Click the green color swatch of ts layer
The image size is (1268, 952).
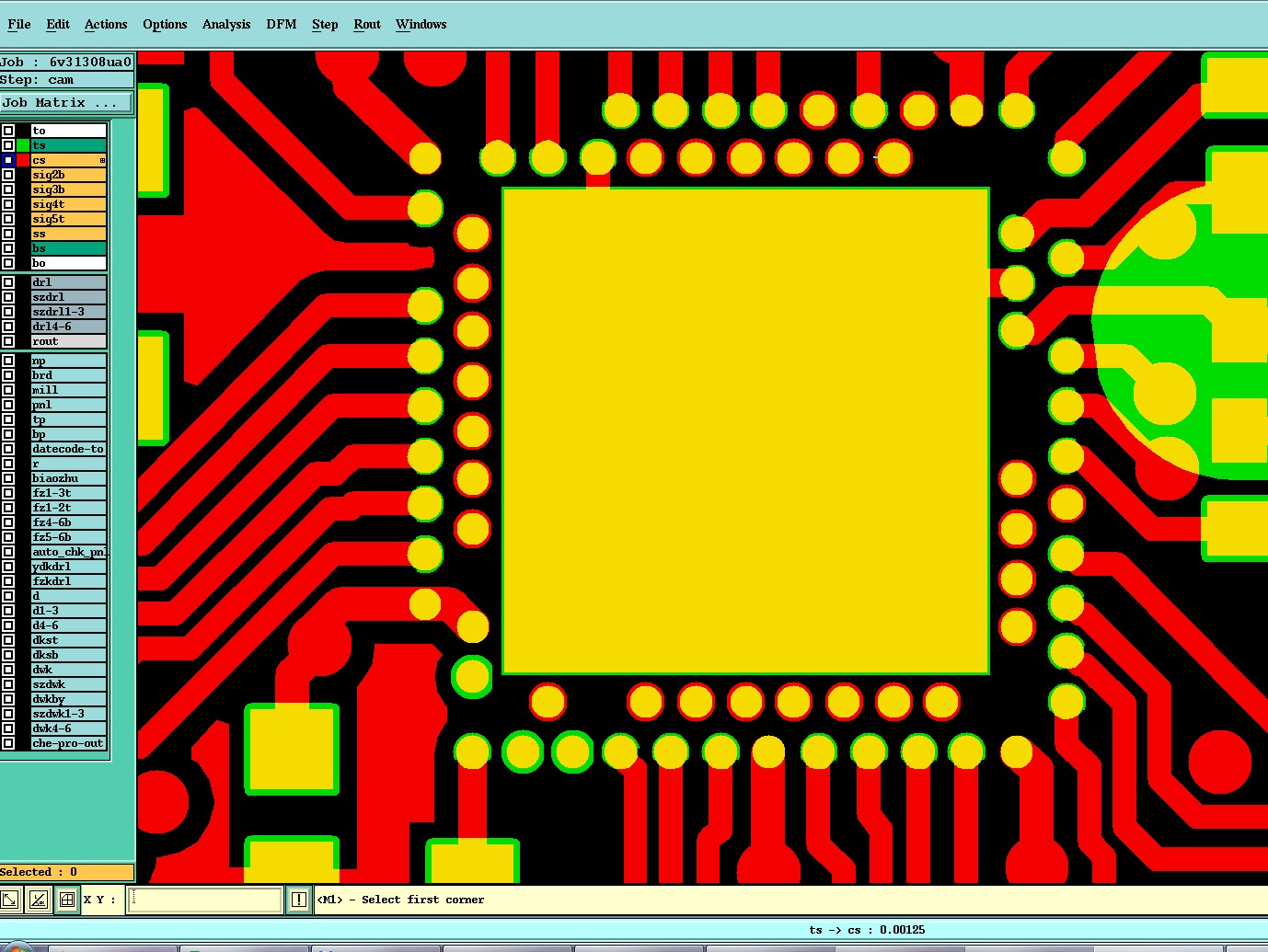tap(23, 145)
